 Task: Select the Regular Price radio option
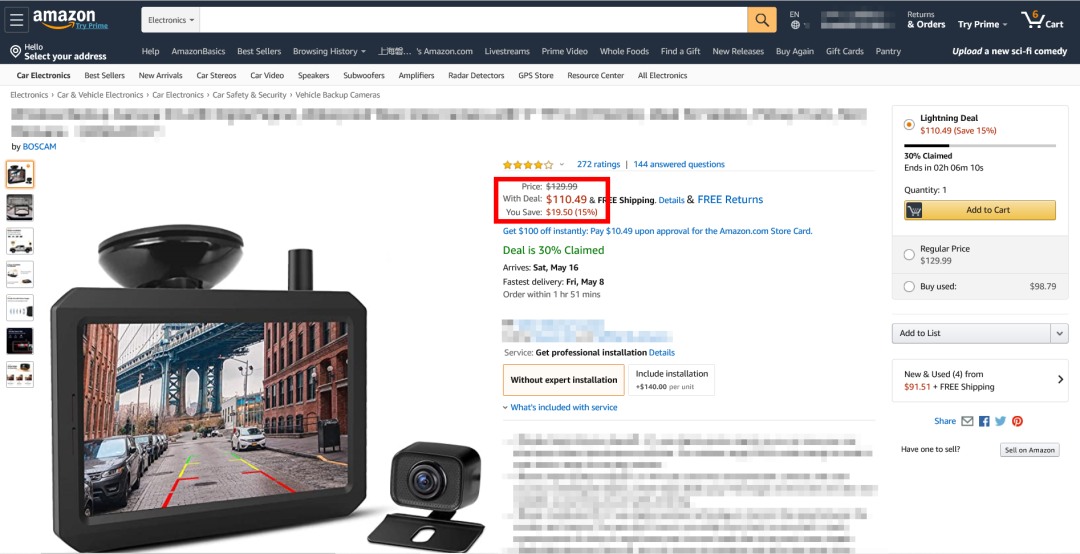coord(909,255)
